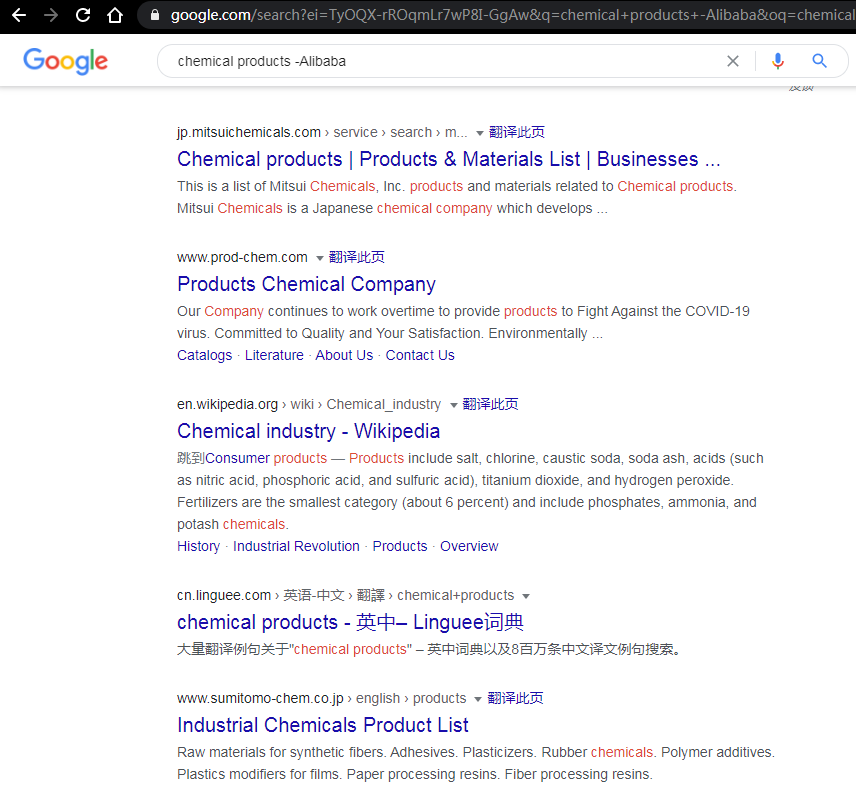Open Industrial Chemicals Product List result
Viewport: 856px width, 796px height.
(x=322, y=725)
